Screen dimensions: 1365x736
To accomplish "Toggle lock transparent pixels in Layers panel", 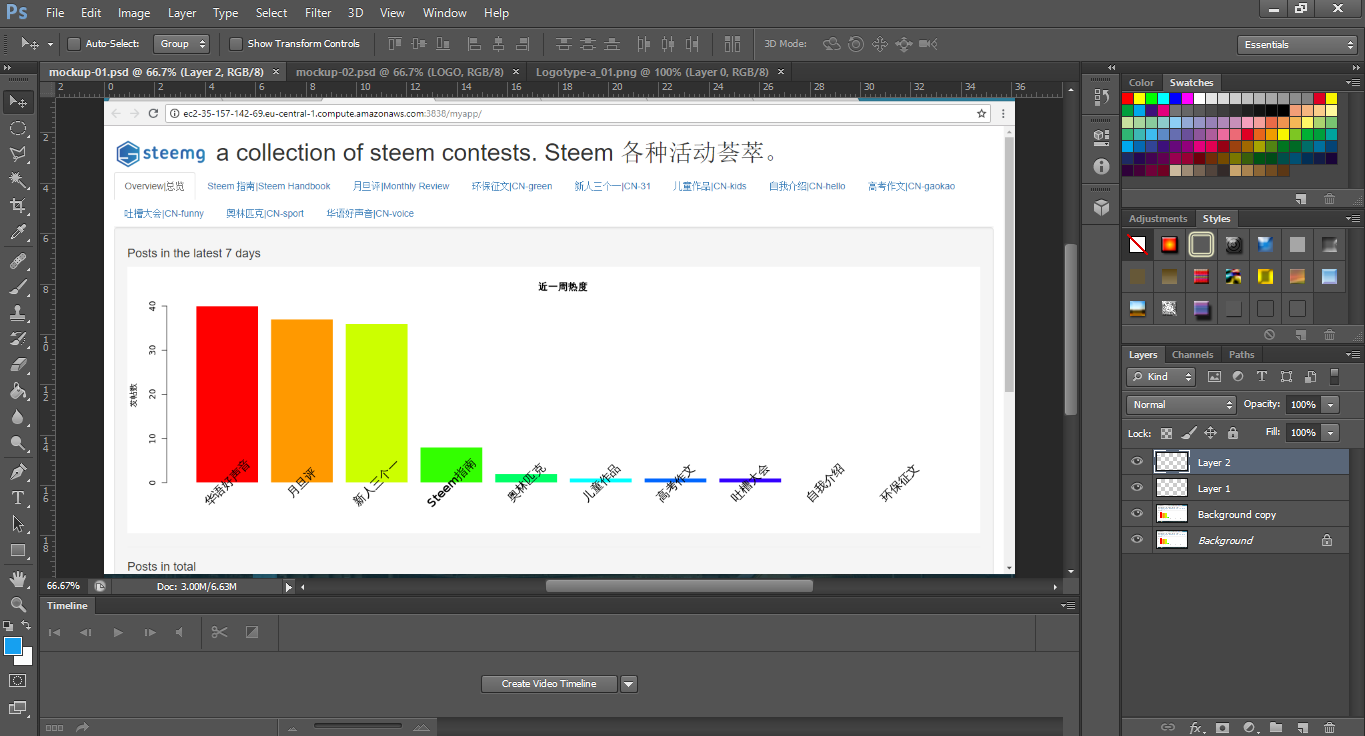I will click(x=1166, y=433).
